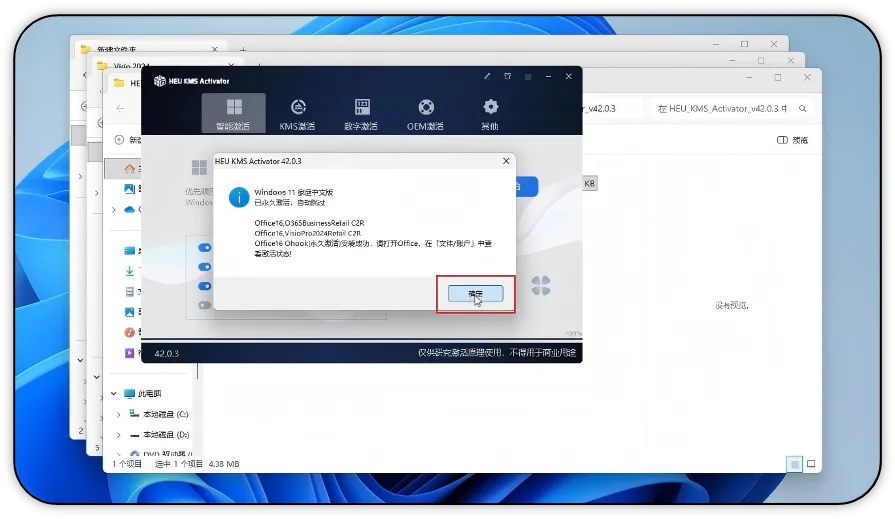Screen dimensions: 895x519
Task: Toggle the topmost blue switch in the activator
Action: point(204,247)
